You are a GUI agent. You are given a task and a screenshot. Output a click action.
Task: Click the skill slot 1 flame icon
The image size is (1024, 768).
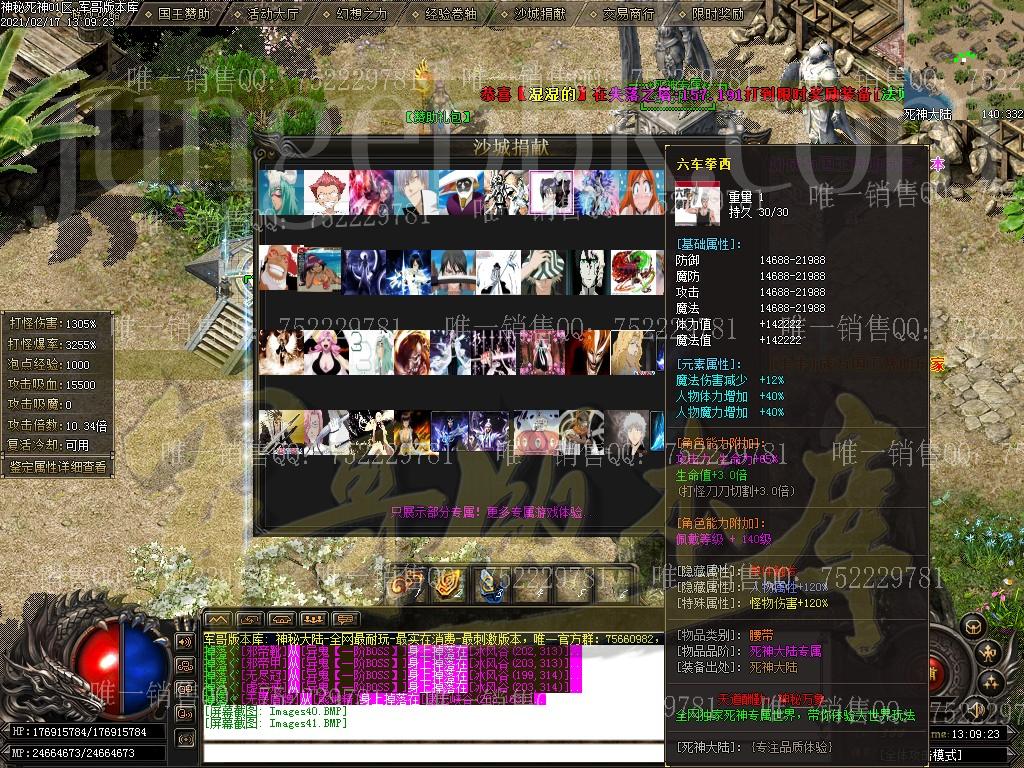click(405, 585)
